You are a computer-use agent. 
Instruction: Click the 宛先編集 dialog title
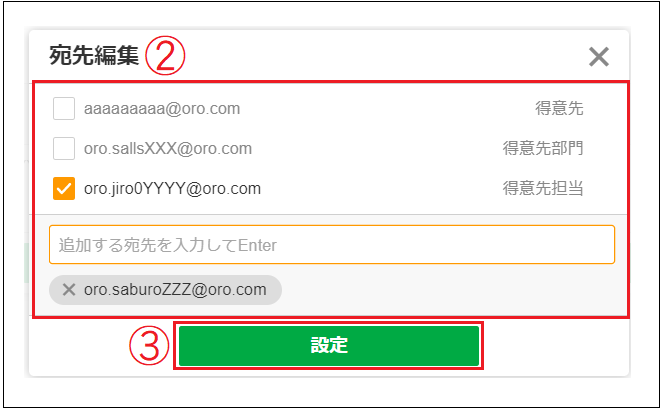coord(94,55)
